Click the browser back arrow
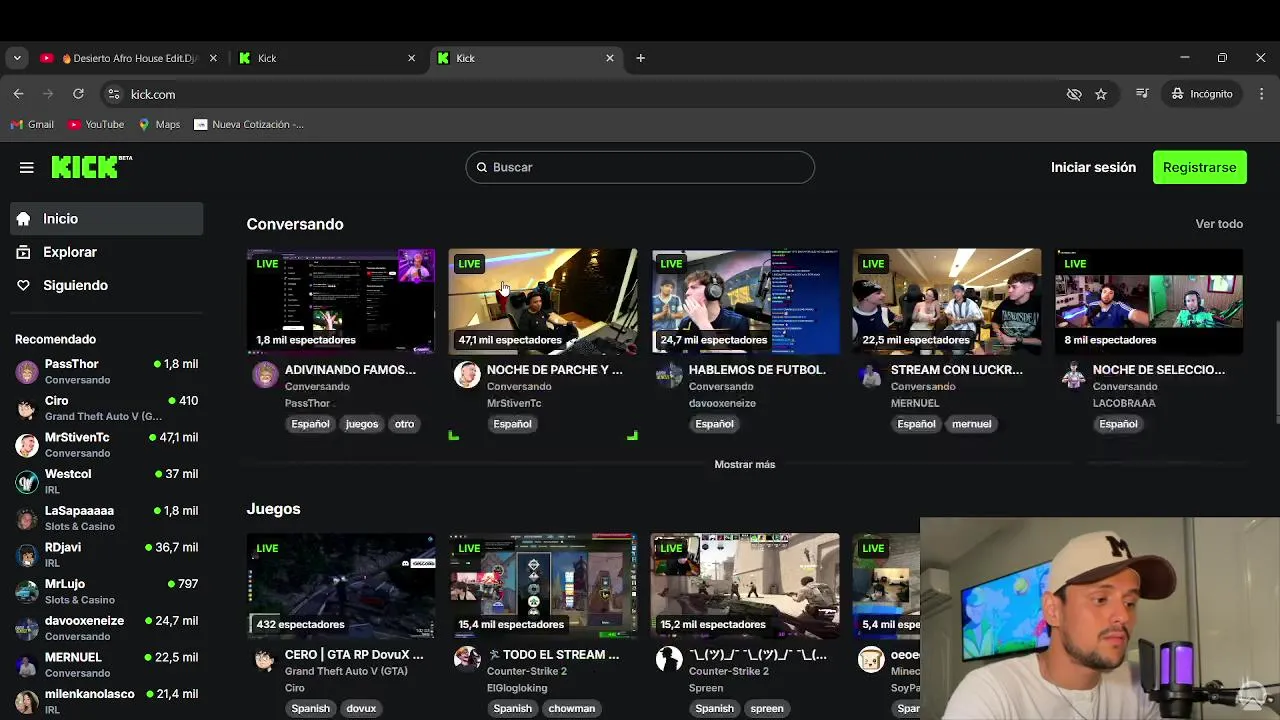The height and width of the screenshot is (720, 1280). 19,94
